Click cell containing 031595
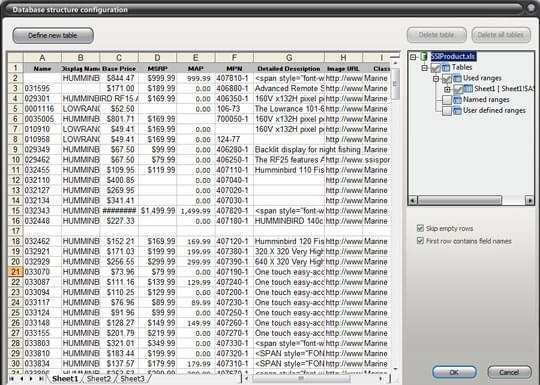This screenshot has width=540, height=385. click(x=42, y=89)
